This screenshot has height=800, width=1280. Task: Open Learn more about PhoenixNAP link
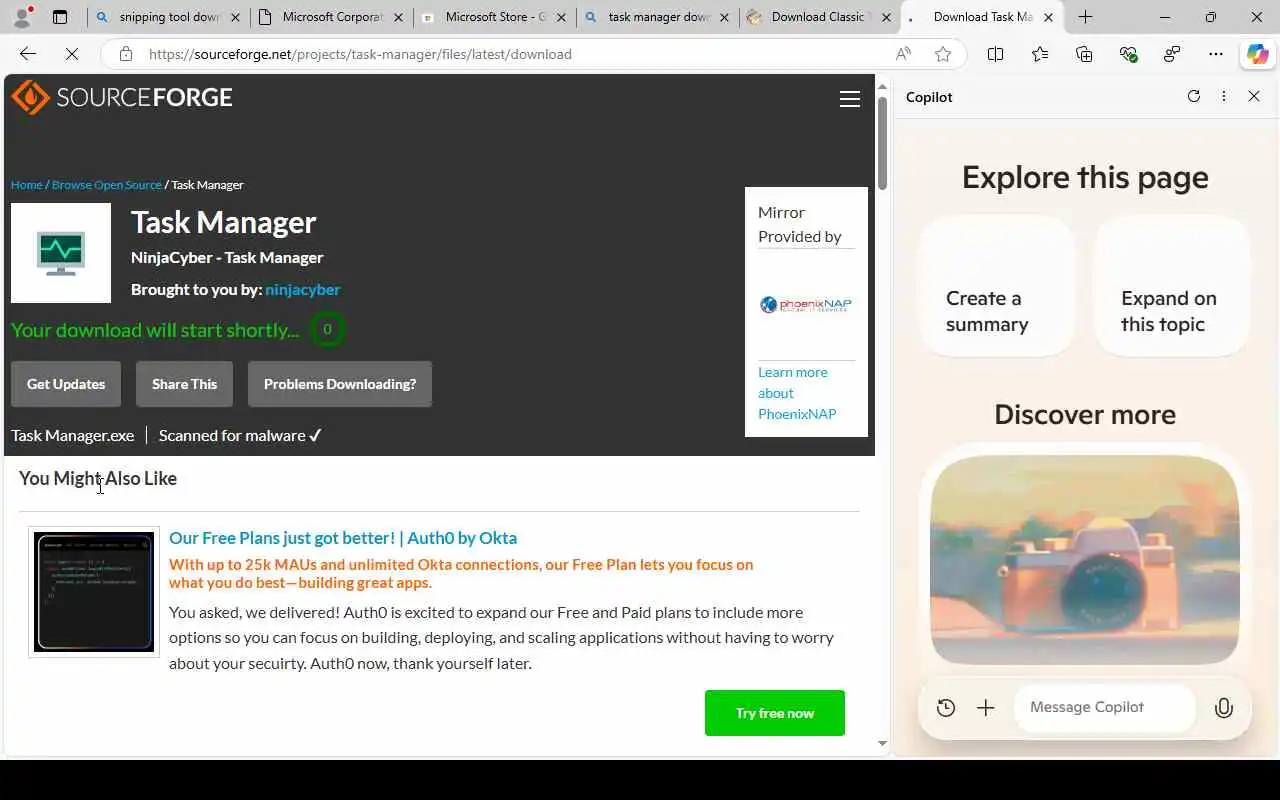click(796, 393)
